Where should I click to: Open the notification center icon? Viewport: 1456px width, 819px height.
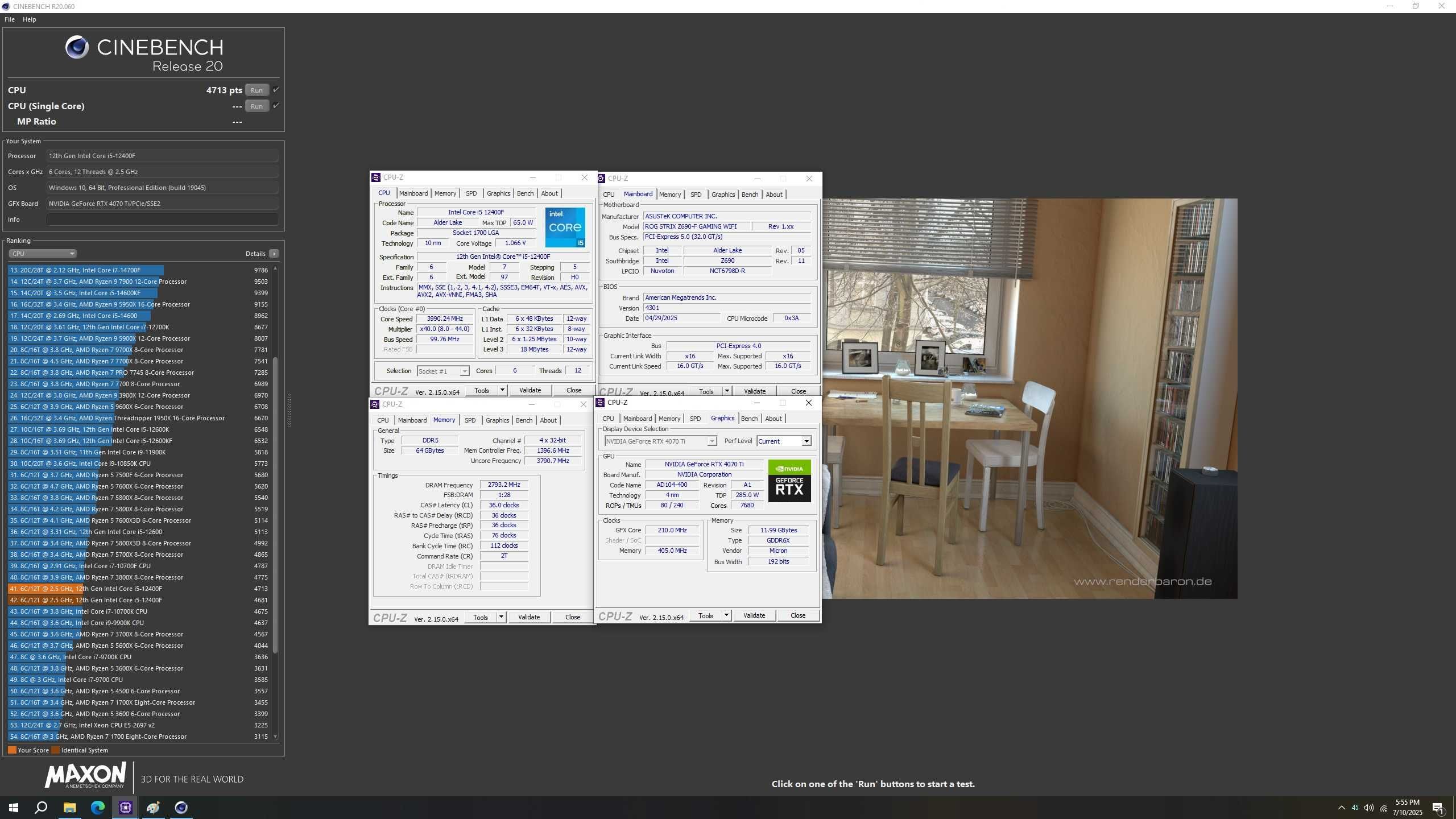(x=1438, y=808)
